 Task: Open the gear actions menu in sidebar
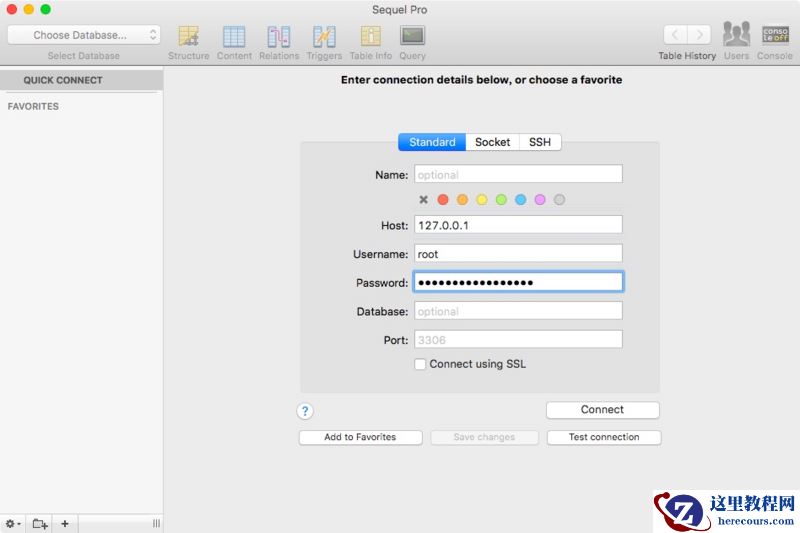pyautogui.click(x=13, y=523)
